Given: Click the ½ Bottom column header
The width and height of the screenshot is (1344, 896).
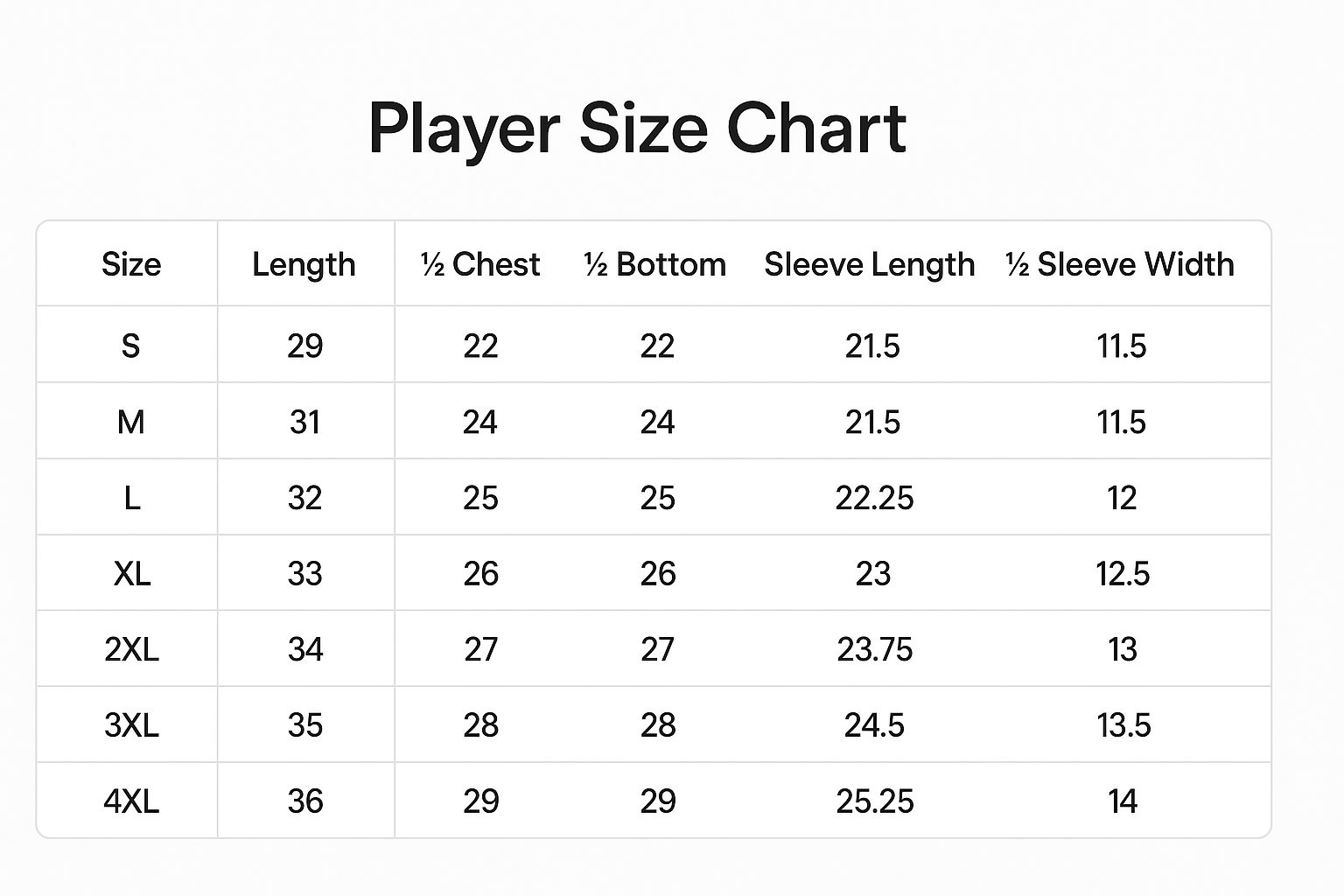Looking at the screenshot, I should [655, 264].
